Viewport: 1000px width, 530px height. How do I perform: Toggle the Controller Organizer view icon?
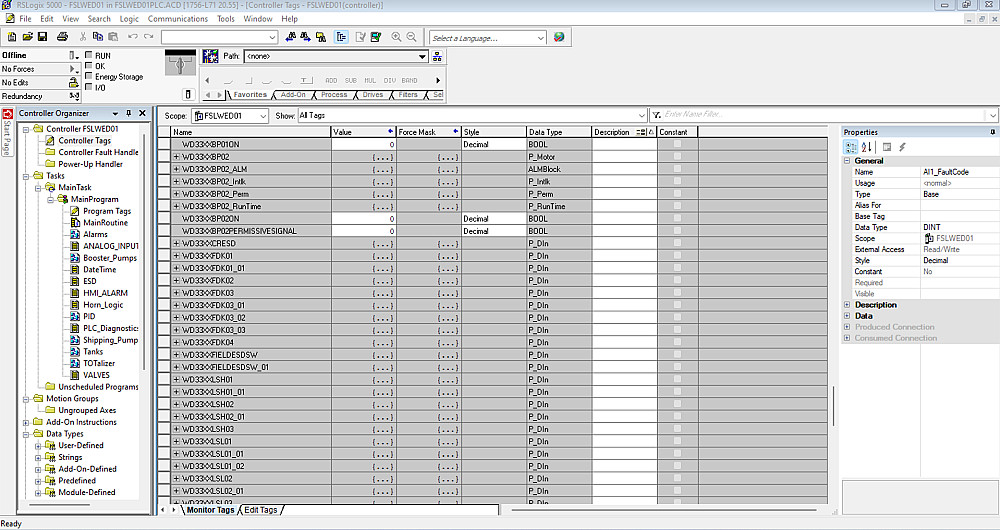[x=341, y=37]
